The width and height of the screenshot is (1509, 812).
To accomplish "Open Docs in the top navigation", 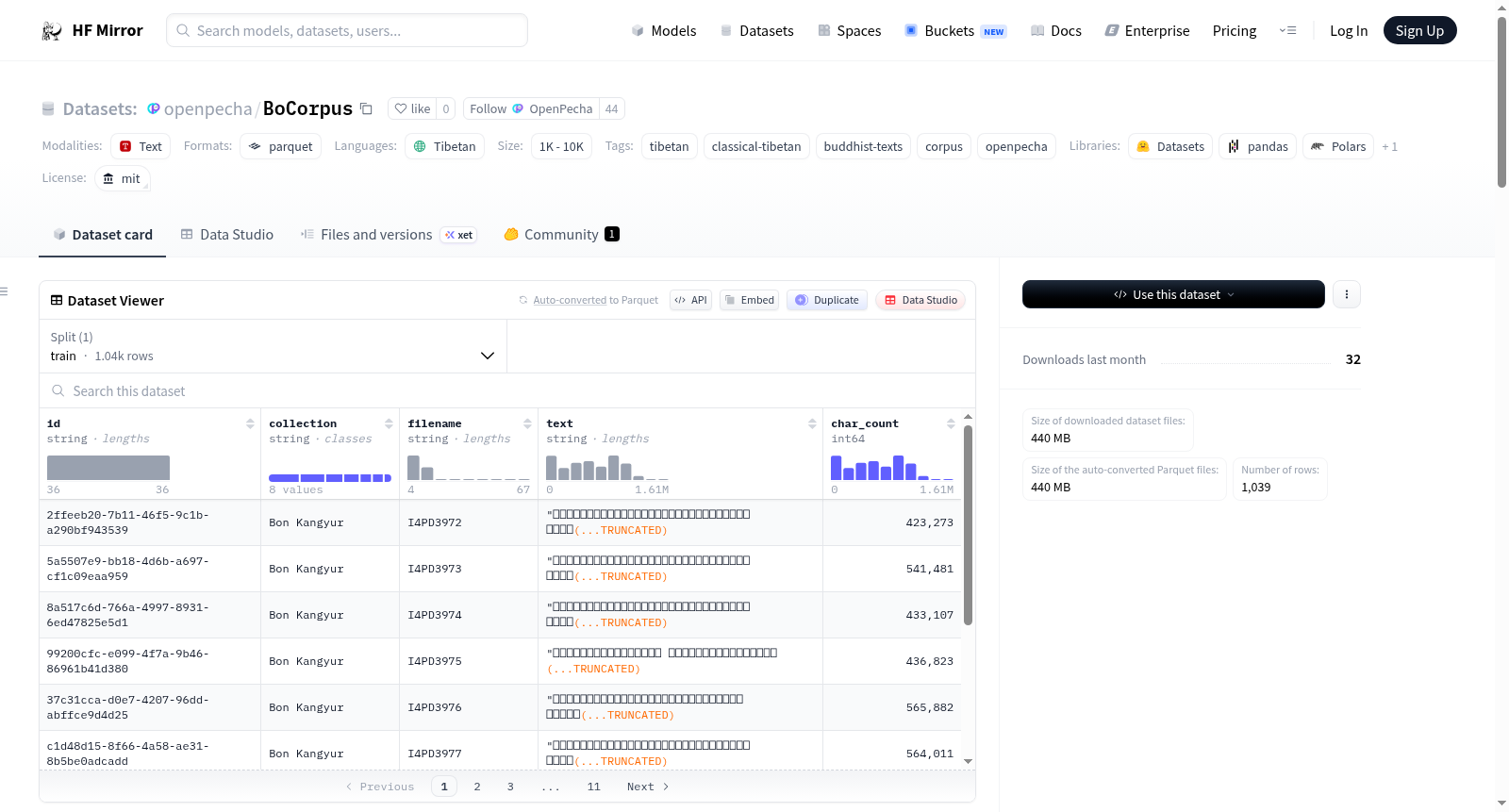I will tap(1056, 31).
